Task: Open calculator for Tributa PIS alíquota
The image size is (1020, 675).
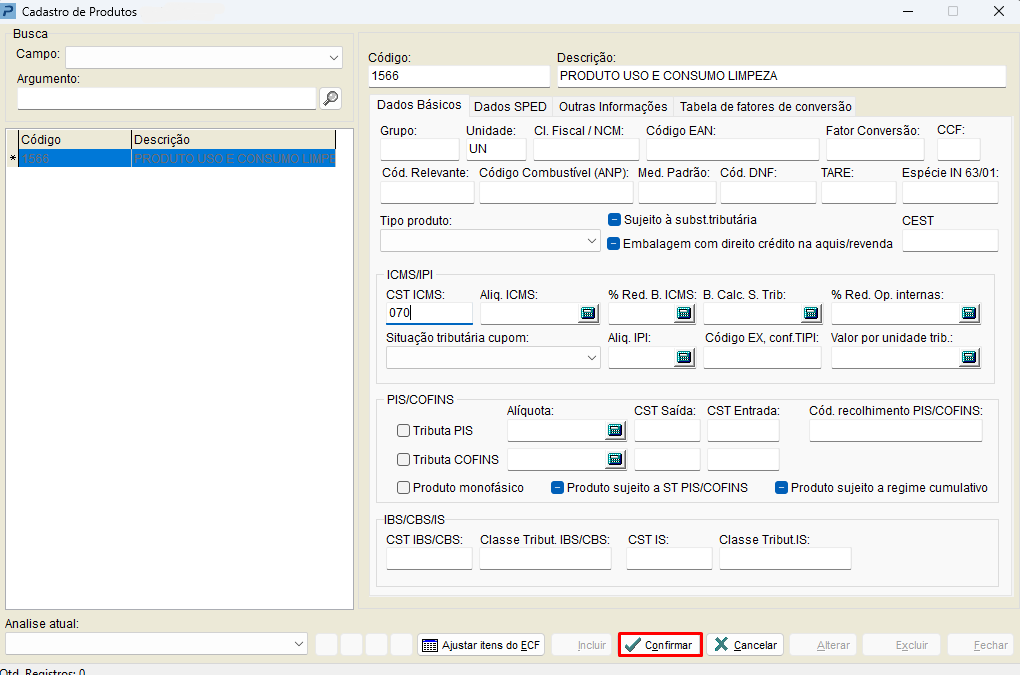Action: [x=615, y=431]
